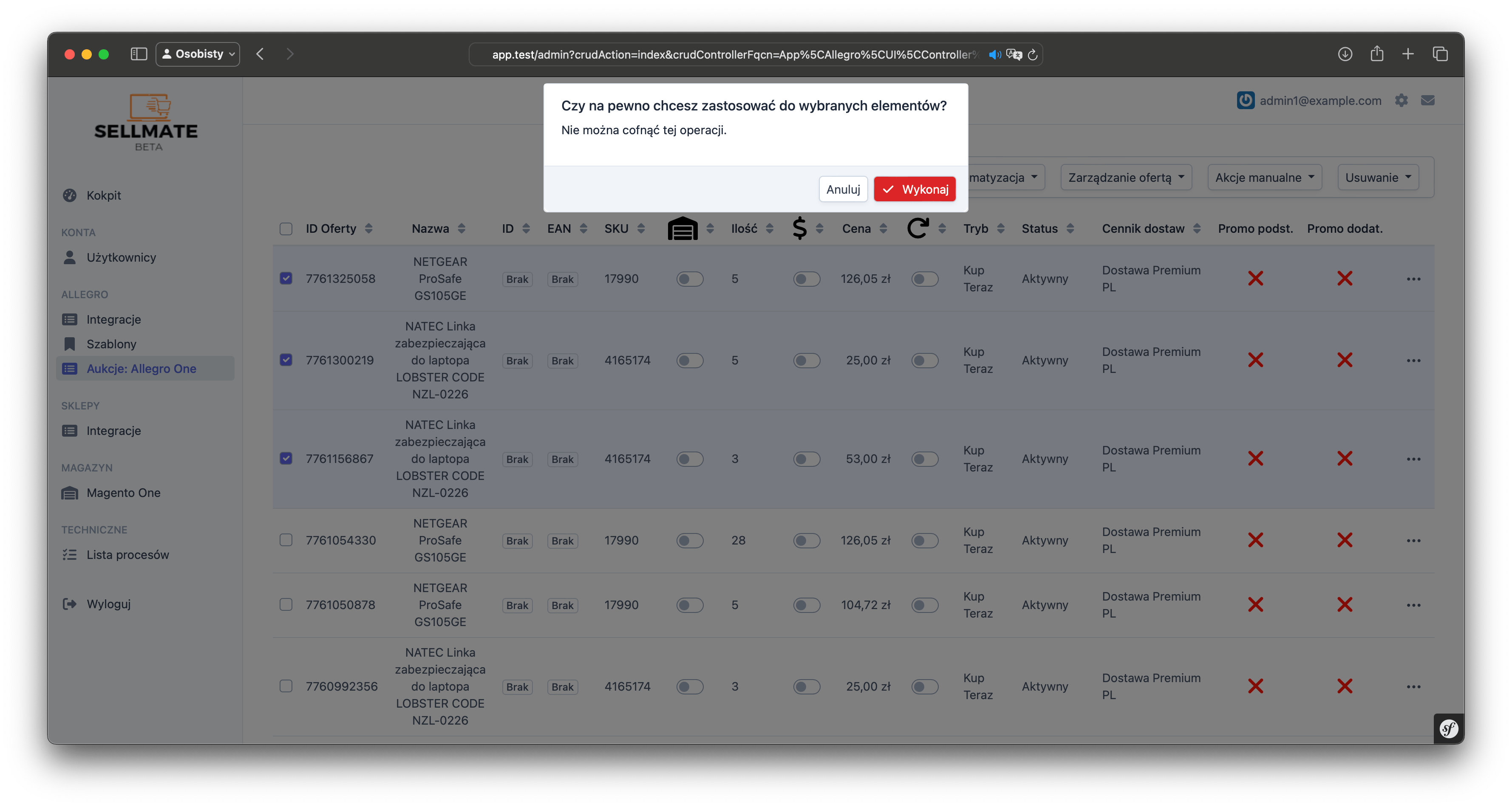The height and width of the screenshot is (807, 1512).
Task: Sort by Status column
Action: (x=1048, y=229)
